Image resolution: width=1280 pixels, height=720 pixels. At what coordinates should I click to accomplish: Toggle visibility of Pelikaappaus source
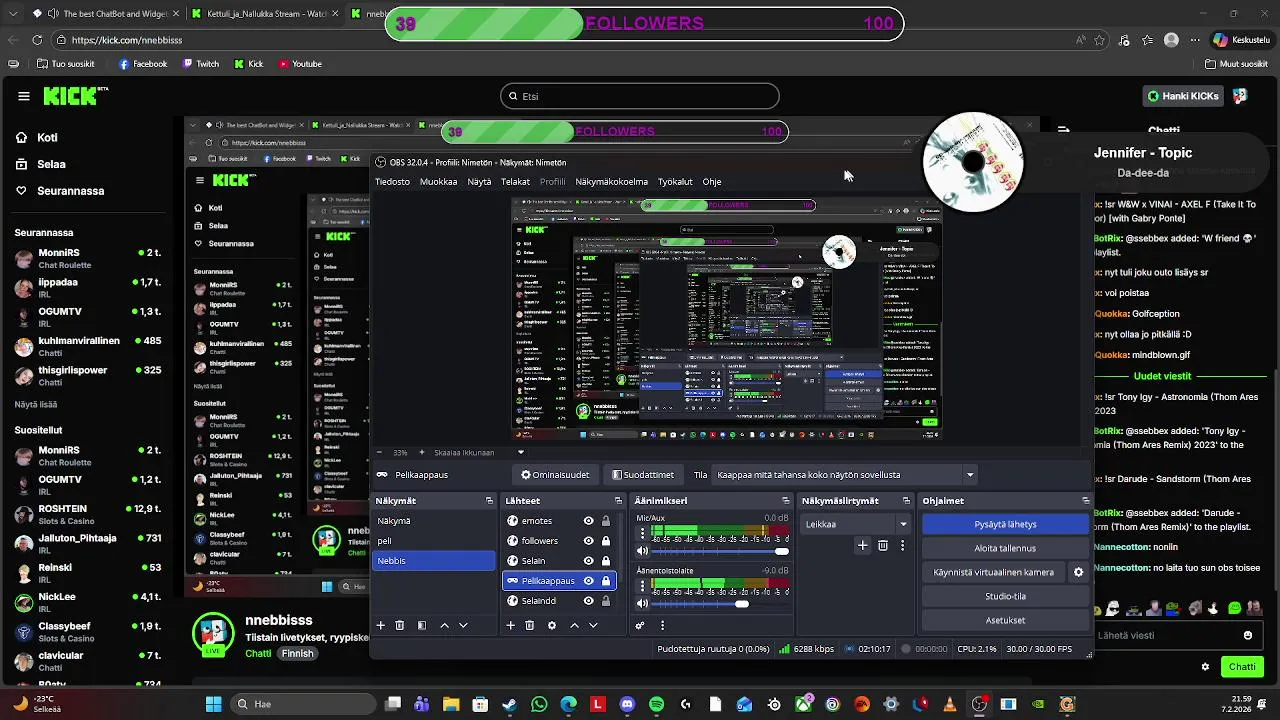click(588, 581)
